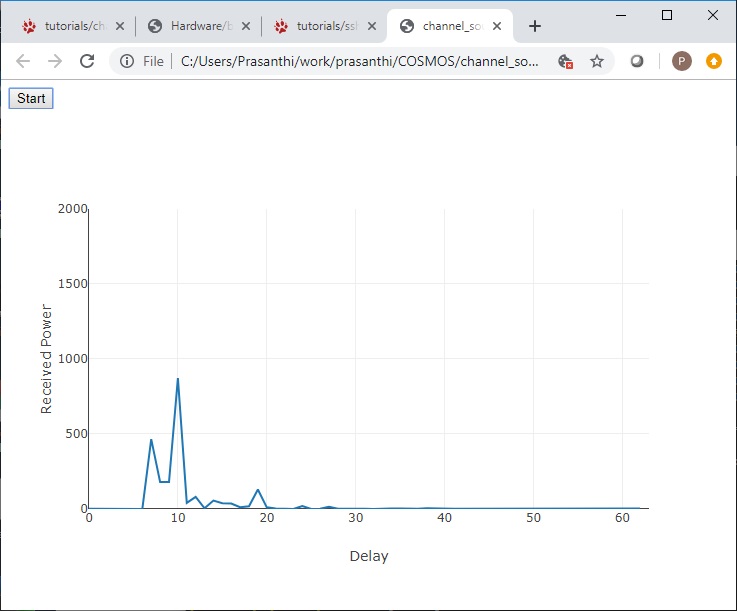Click the orange update notification icon
Image resolution: width=737 pixels, height=611 pixels.
(x=713, y=61)
